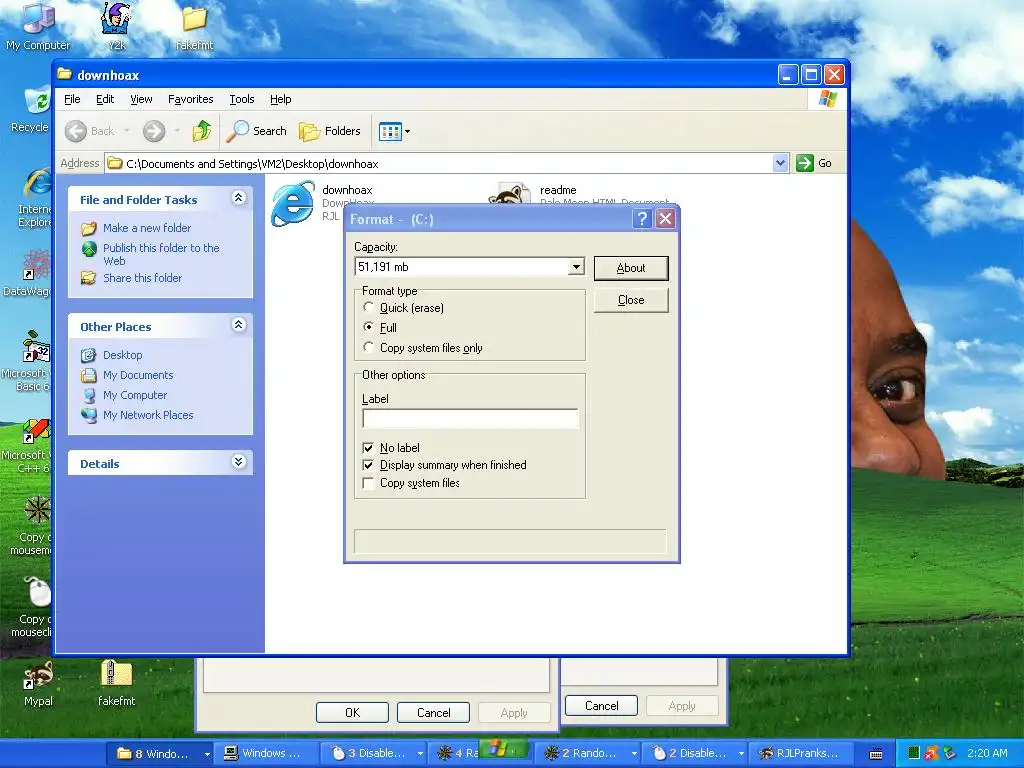The height and width of the screenshot is (768, 1024).
Task: Click the folder icon in address bar
Action: [x=115, y=163]
